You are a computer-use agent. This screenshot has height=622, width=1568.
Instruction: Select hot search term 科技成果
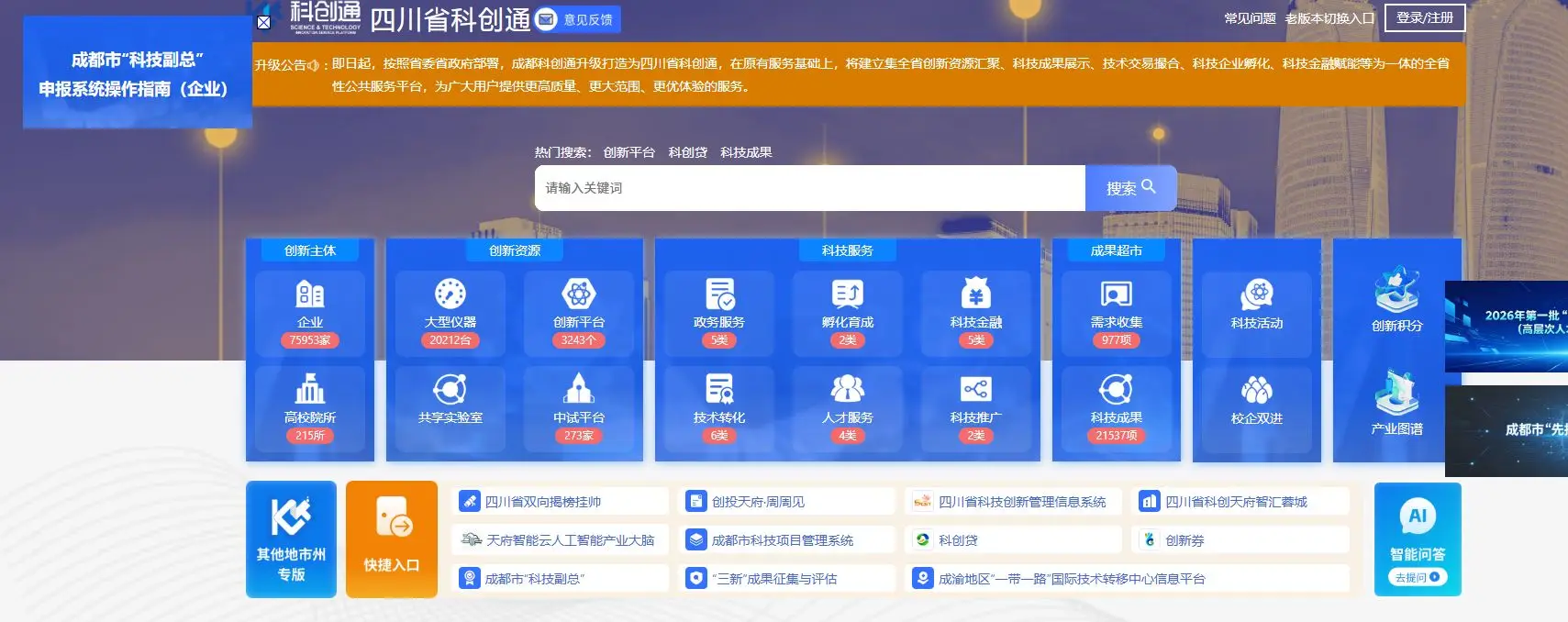tap(746, 152)
